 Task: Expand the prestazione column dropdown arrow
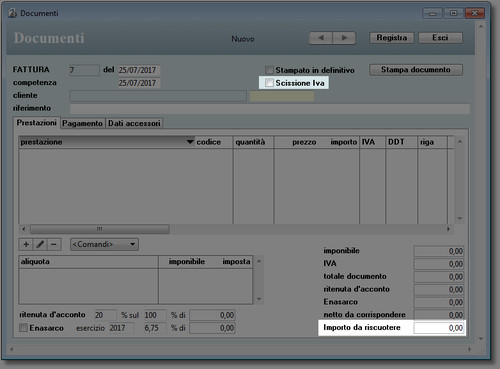190,142
